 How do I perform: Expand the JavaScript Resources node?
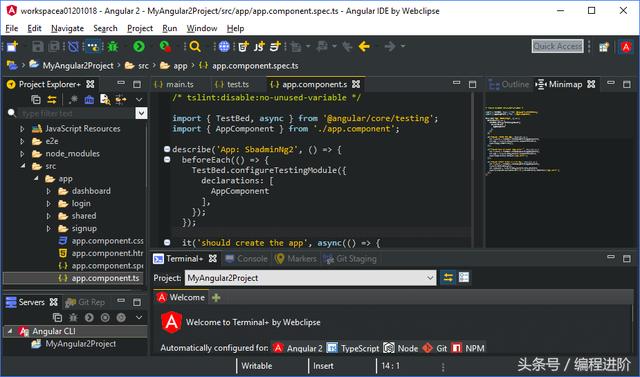pyautogui.click(x=22, y=129)
